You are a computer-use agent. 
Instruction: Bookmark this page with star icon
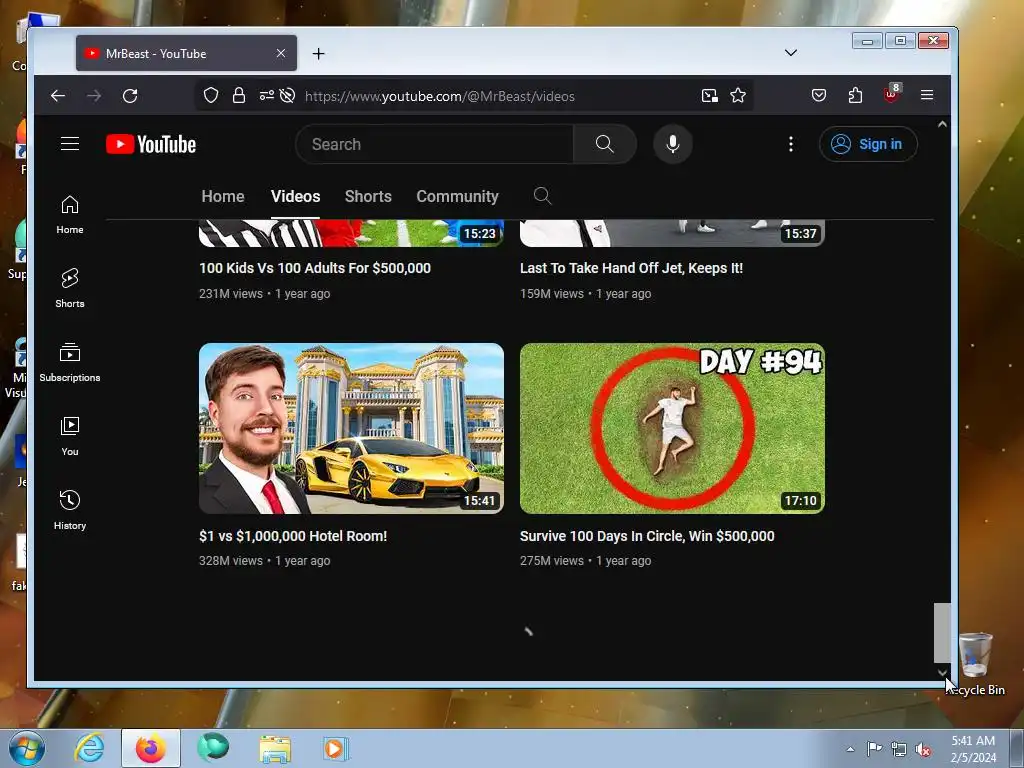[738, 96]
